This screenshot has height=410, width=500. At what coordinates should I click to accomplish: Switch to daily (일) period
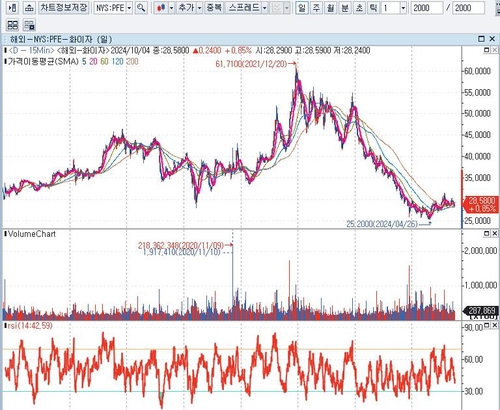click(302, 8)
